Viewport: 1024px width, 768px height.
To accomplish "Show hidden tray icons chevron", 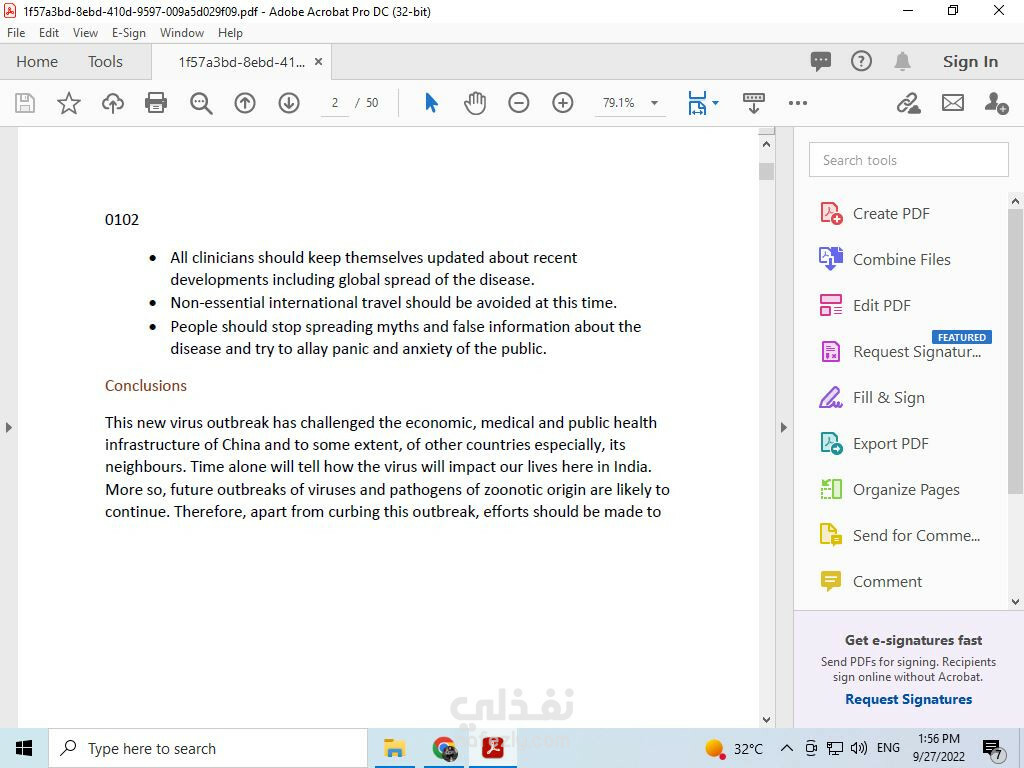I will pyautogui.click(x=787, y=748).
